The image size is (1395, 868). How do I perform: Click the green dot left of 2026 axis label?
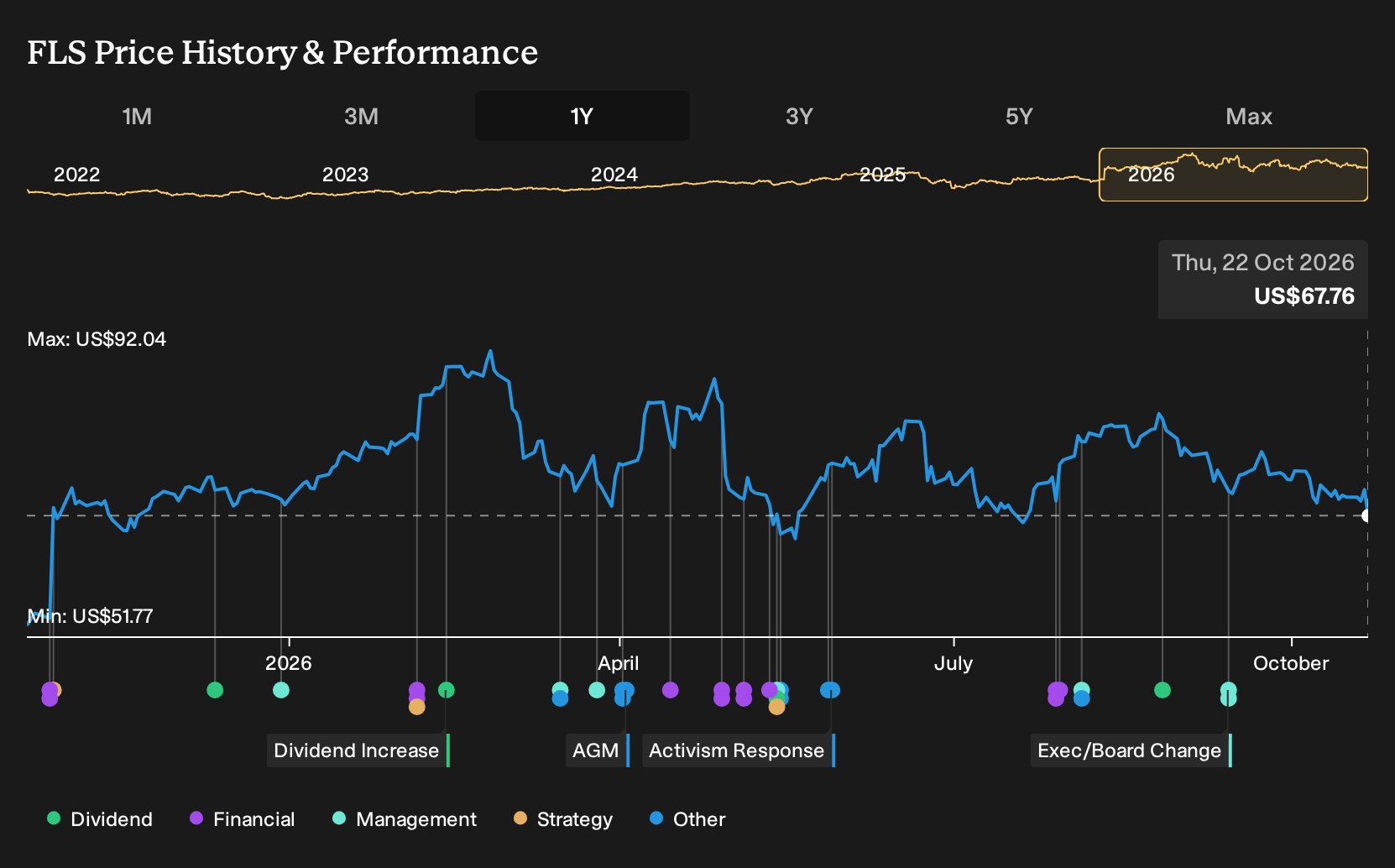(x=215, y=690)
